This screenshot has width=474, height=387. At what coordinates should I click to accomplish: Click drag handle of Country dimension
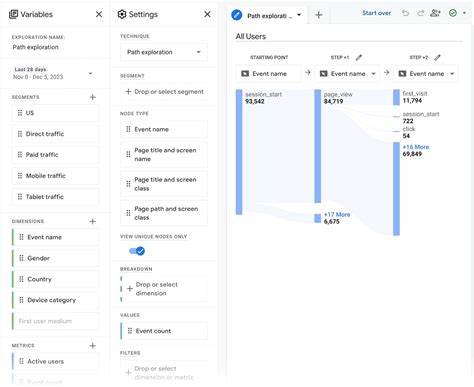tap(21, 279)
